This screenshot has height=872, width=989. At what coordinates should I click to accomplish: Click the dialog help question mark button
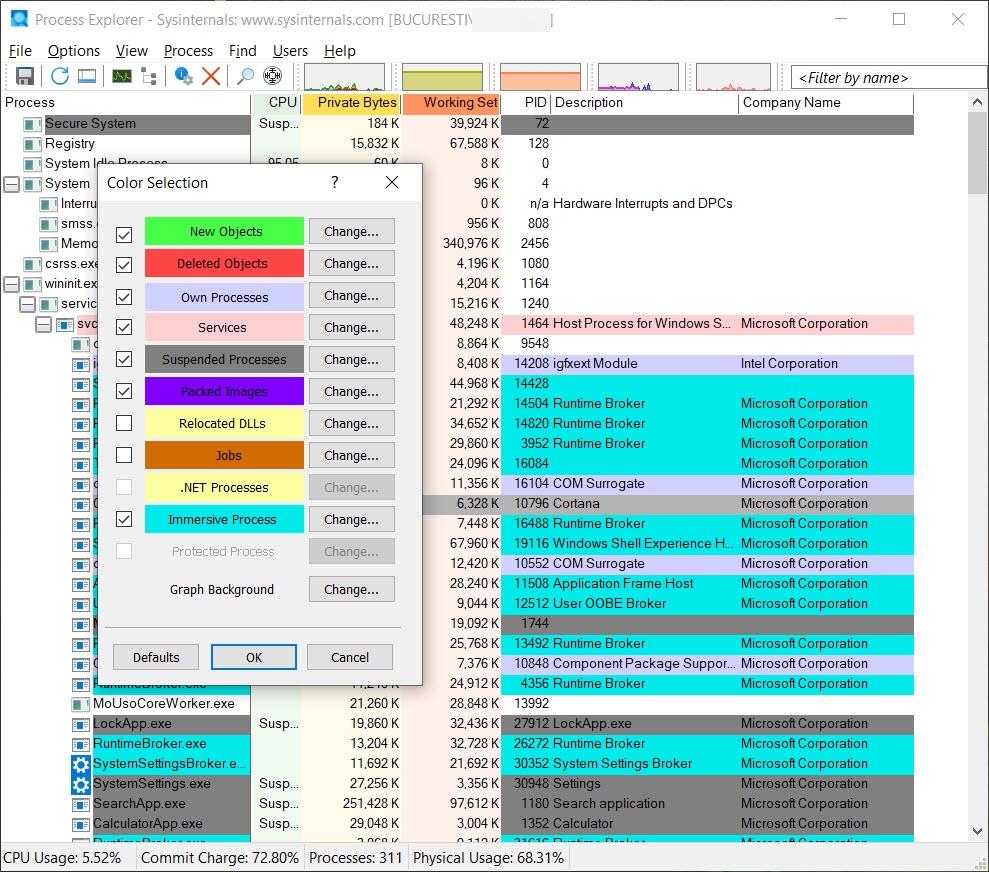(335, 182)
